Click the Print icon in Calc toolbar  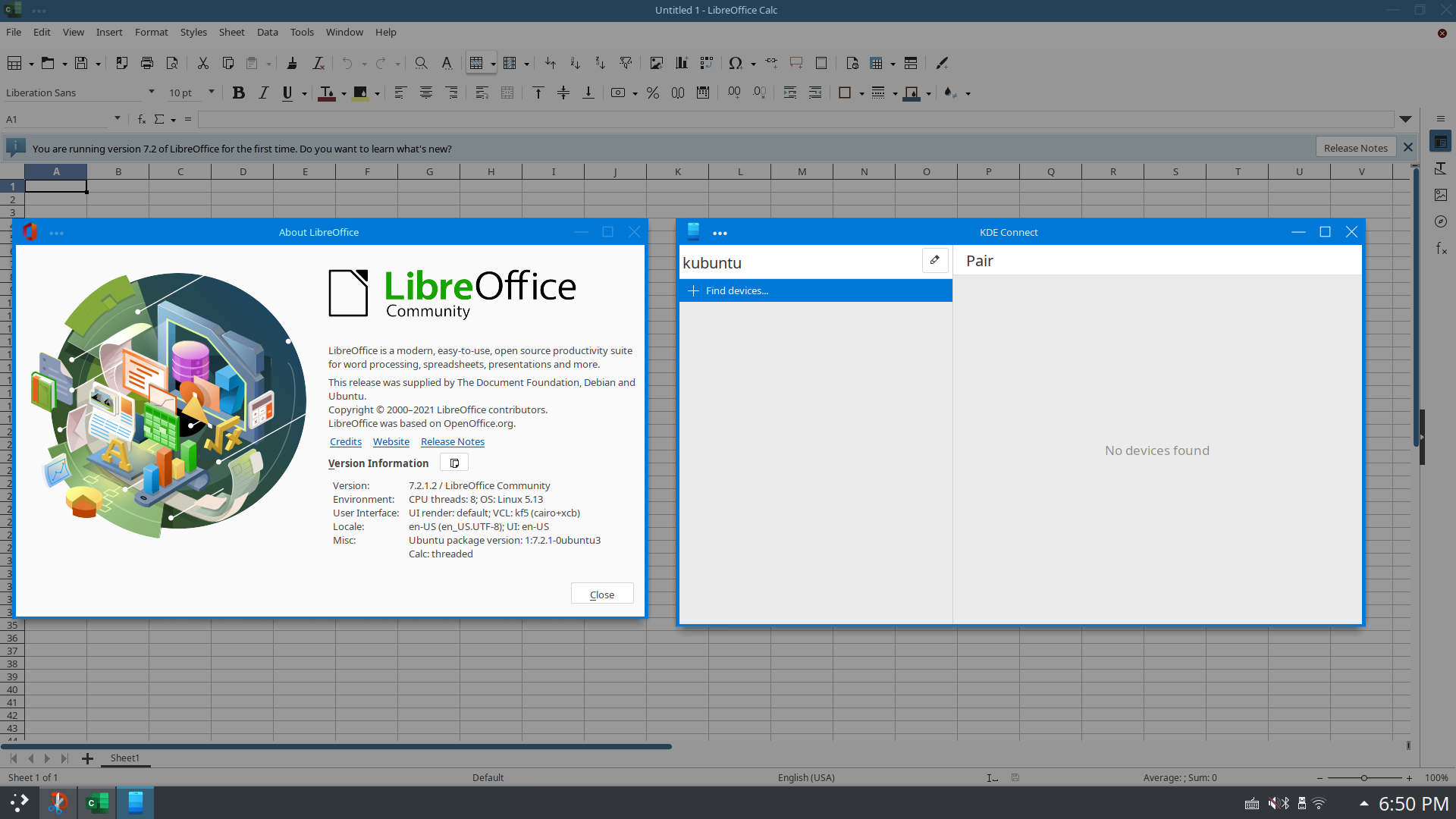[x=147, y=64]
